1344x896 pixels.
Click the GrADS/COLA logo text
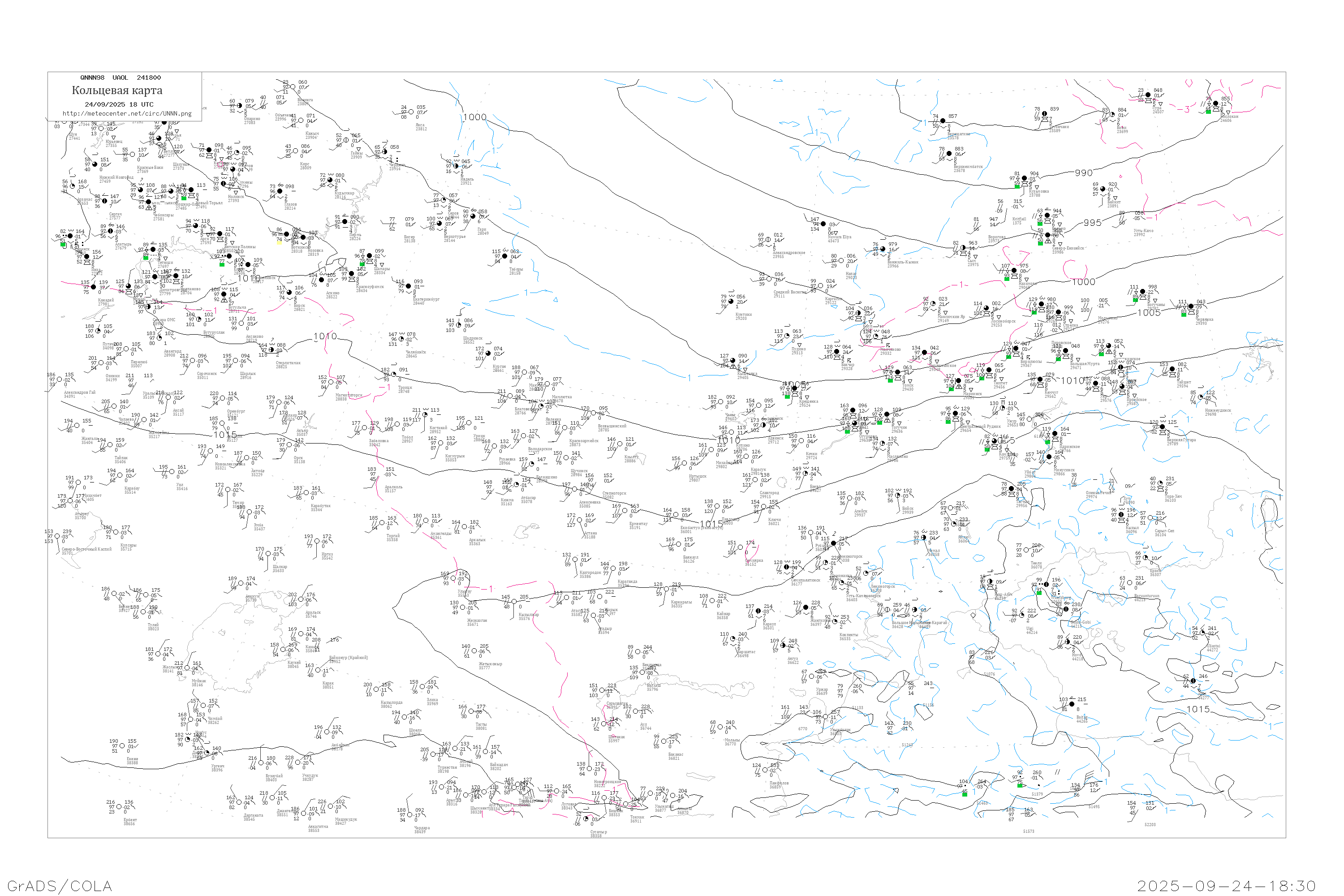(x=60, y=886)
